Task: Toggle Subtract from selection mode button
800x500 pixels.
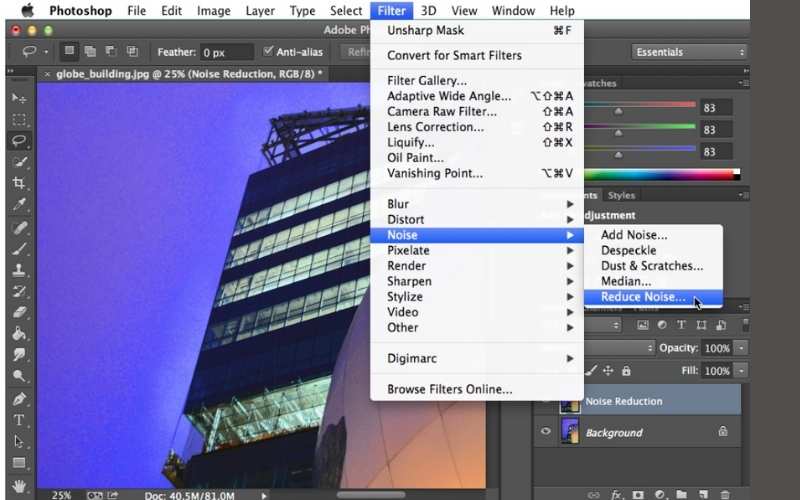Action: point(111,51)
